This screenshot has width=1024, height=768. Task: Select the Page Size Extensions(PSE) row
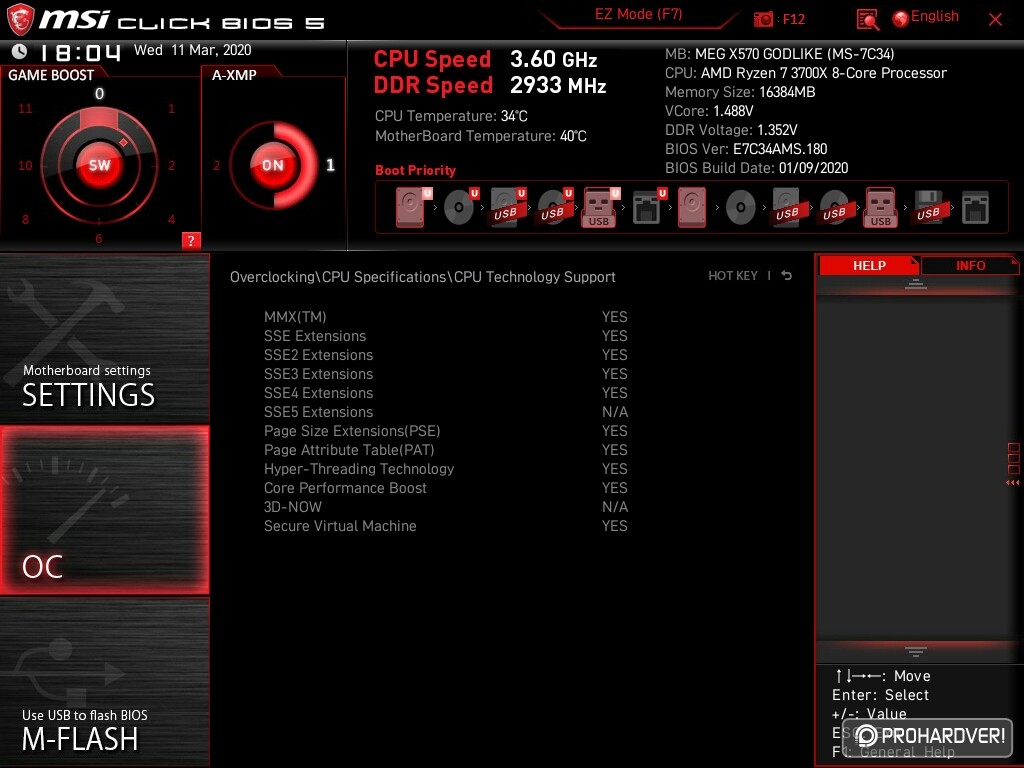445,430
